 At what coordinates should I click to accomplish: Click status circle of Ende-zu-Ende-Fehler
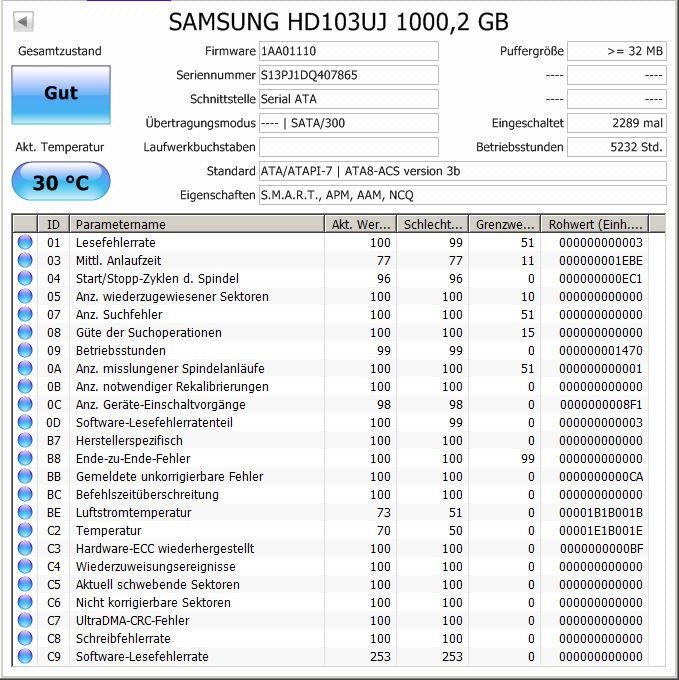click(x=25, y=458)
